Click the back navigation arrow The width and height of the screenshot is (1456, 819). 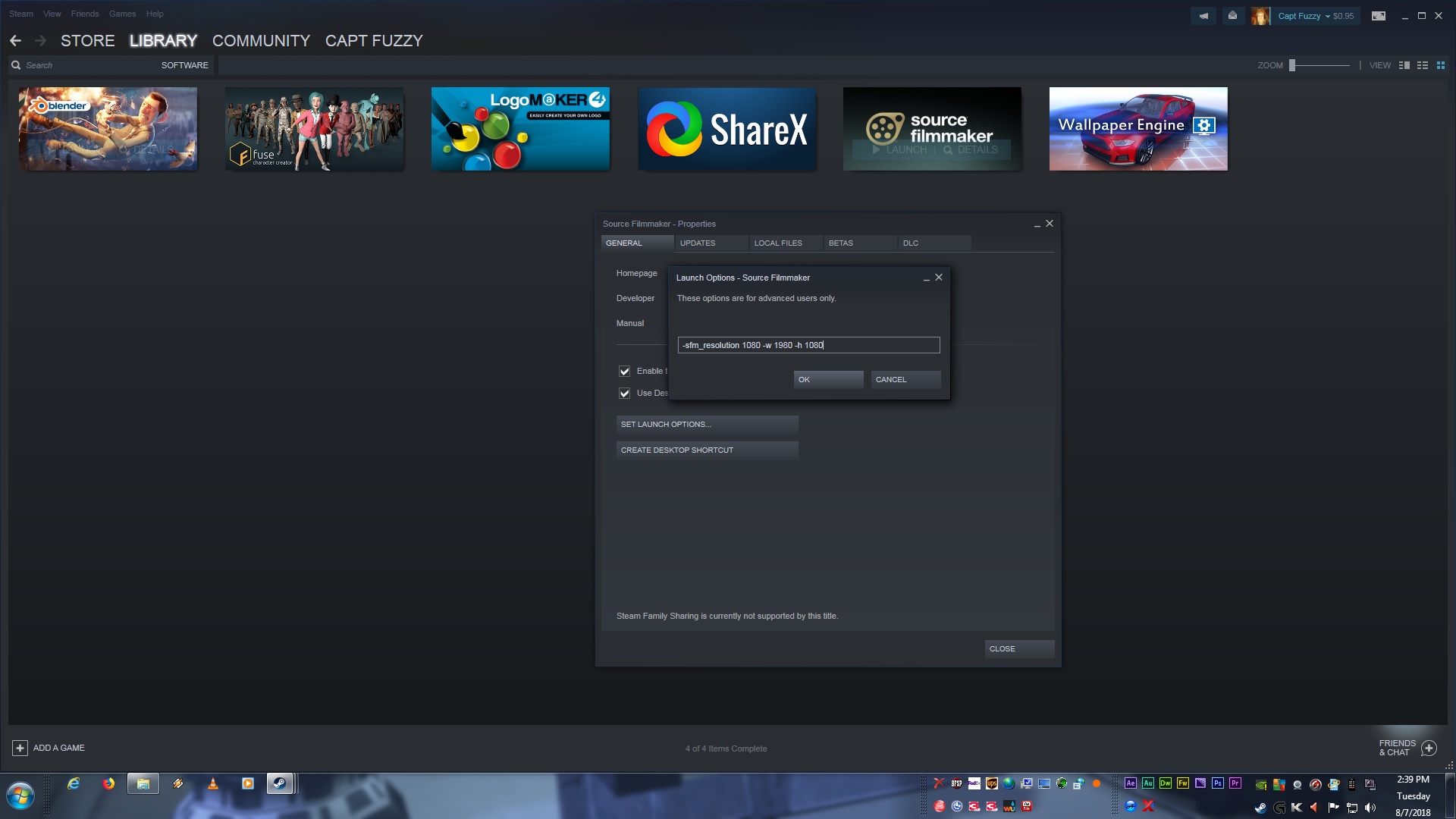[x=16, y=41]
